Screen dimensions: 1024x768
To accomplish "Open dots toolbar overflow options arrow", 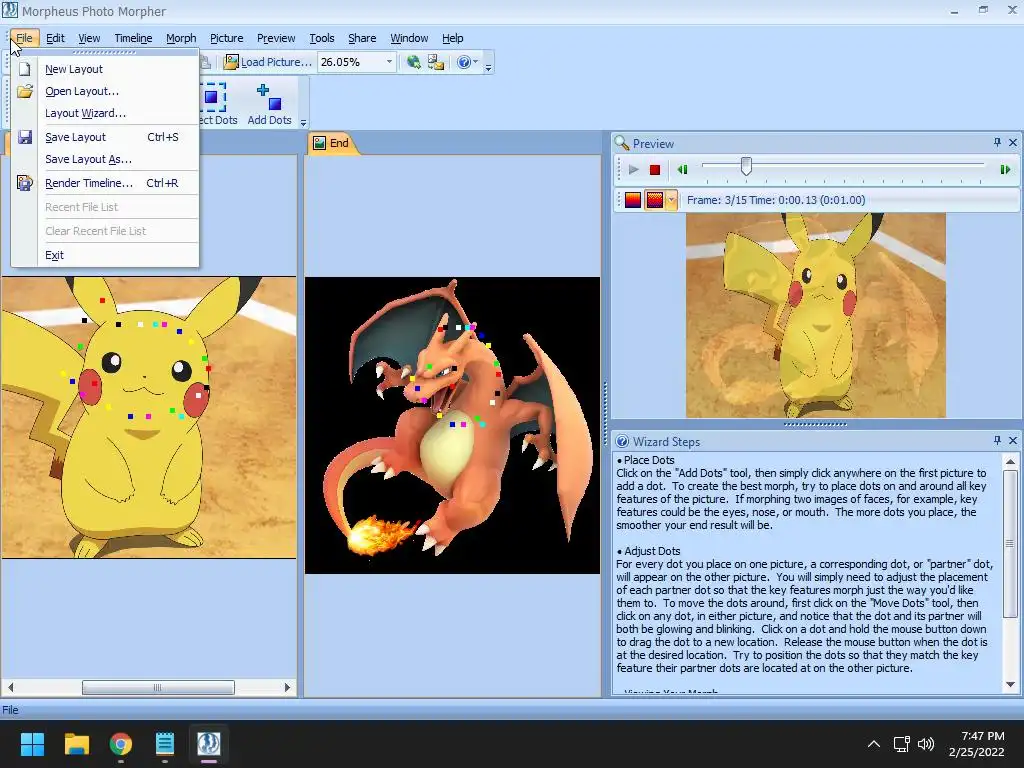I will coord(303,122).
